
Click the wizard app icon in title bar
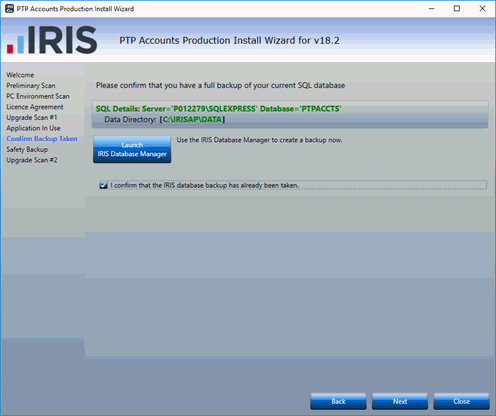click(9, 9)
